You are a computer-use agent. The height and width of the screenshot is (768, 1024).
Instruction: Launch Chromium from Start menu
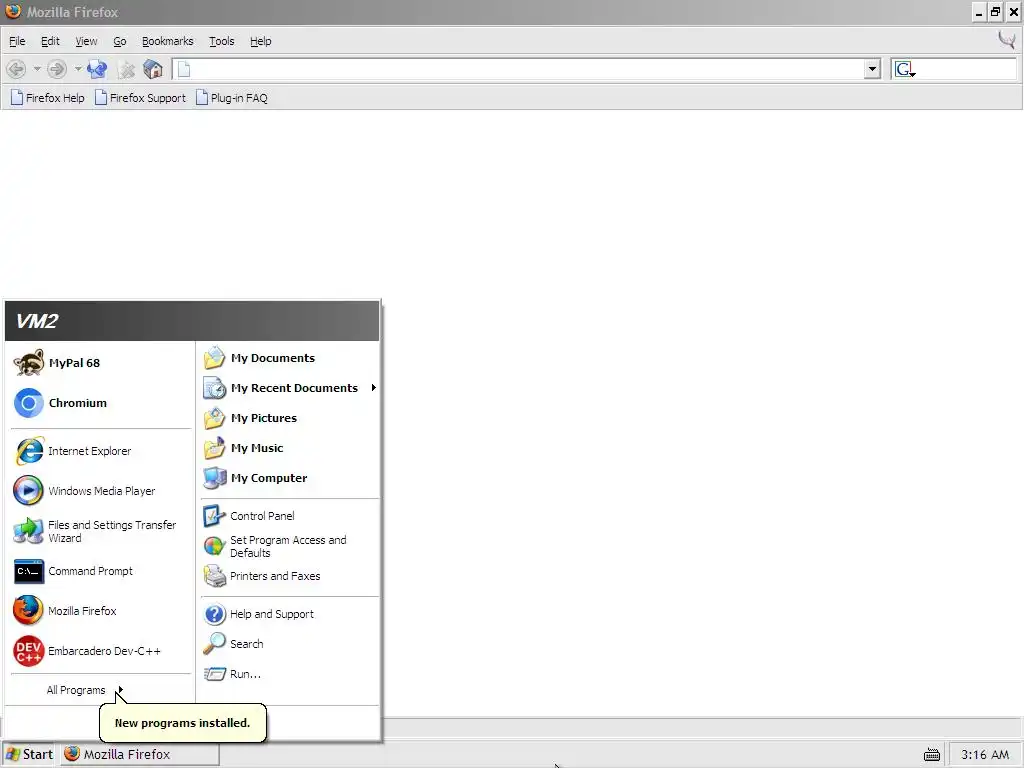(x=101, y=403)
